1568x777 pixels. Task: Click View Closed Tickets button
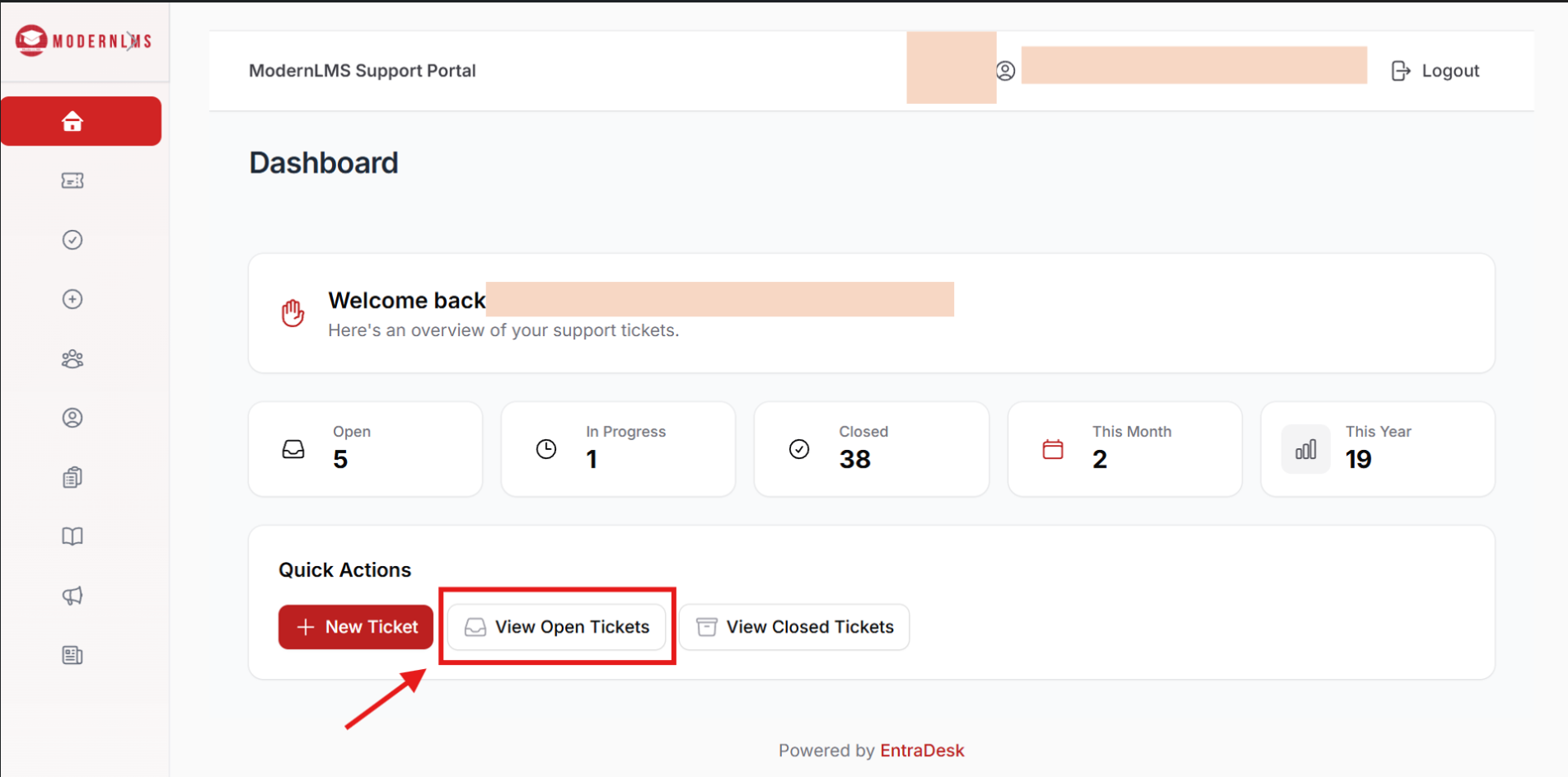click(794, 627)
